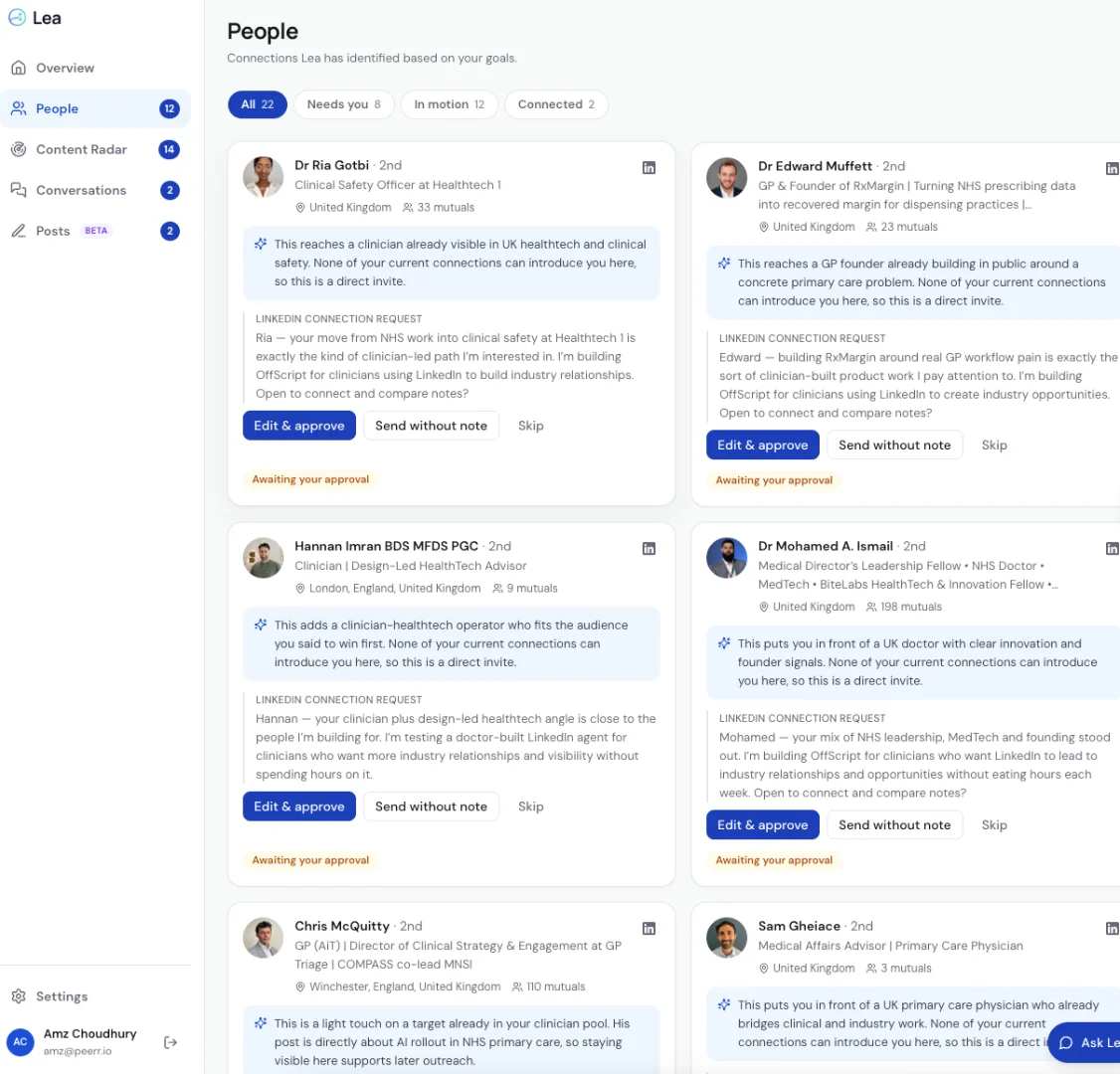Click the Settings gear icon
1120x1074 pixels.
point(19,996)
